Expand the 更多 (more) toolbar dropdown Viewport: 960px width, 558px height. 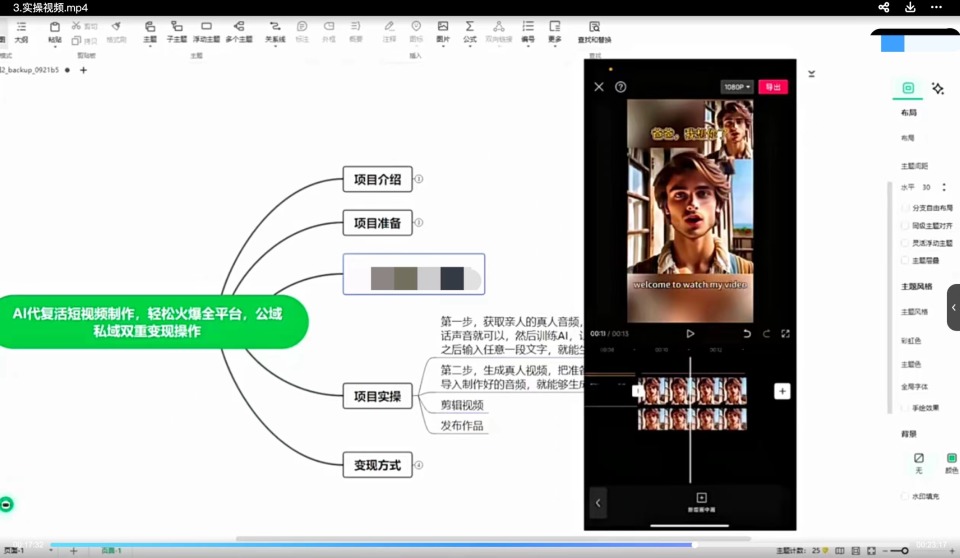[x=555, y=31]
